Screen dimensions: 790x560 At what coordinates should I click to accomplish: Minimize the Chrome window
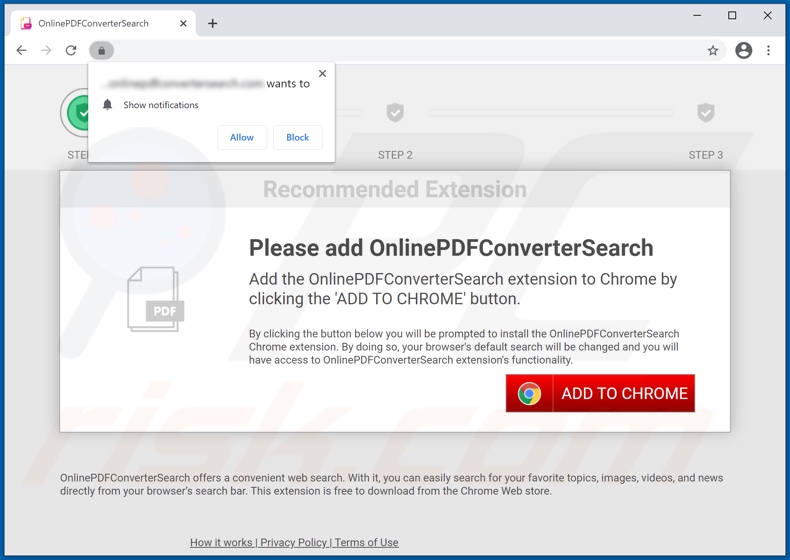(697, 16)
